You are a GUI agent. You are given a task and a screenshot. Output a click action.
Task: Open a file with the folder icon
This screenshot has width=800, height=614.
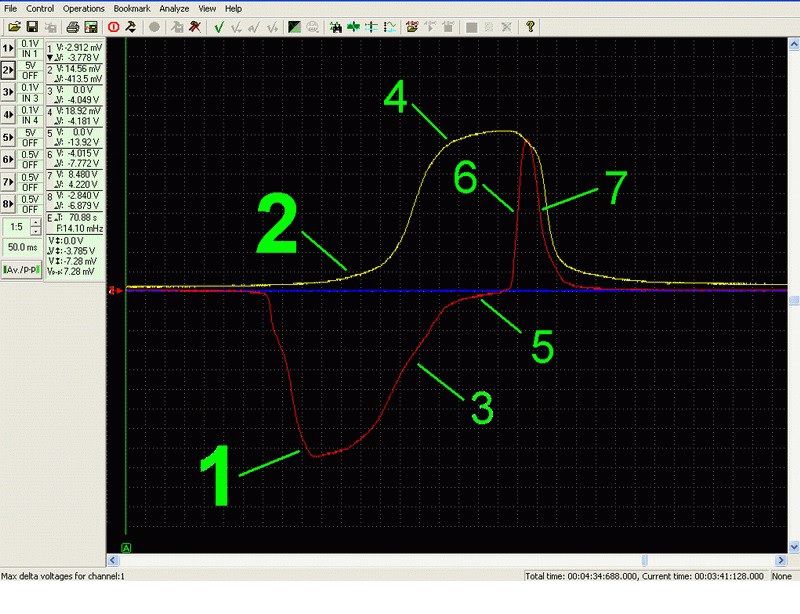pyautogui.click(x=14, y=27)
